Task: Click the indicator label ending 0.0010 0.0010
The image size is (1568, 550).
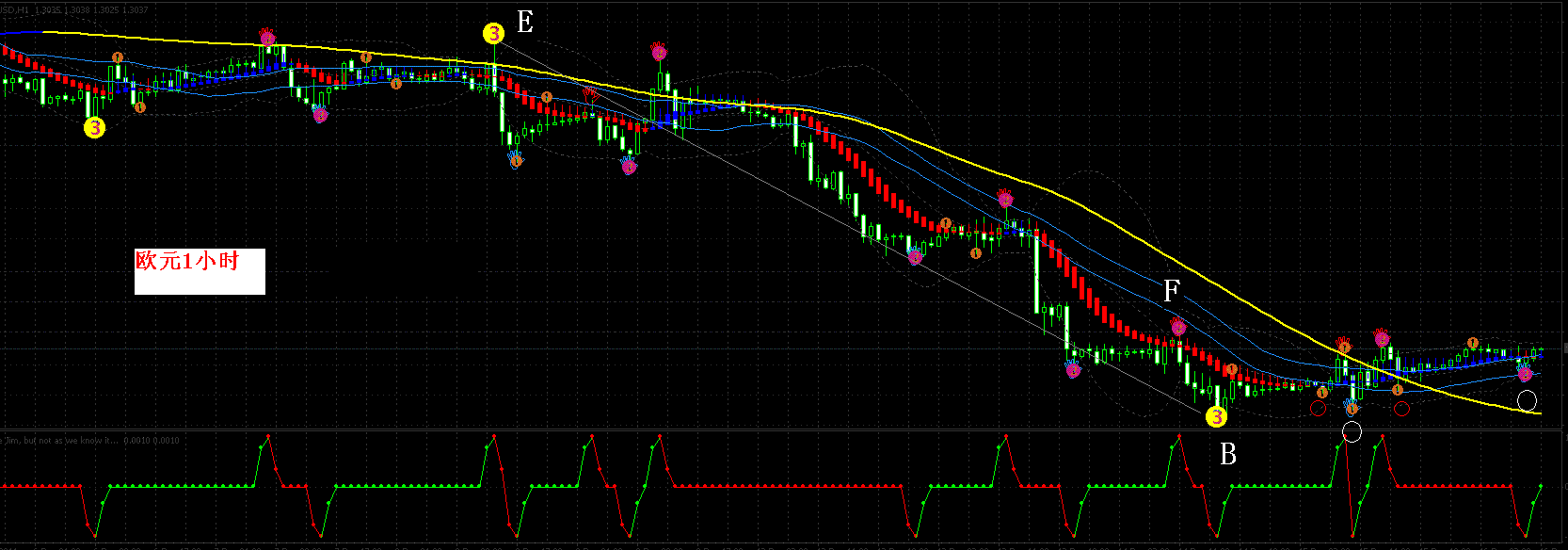Action: click(x=90, y=440)
